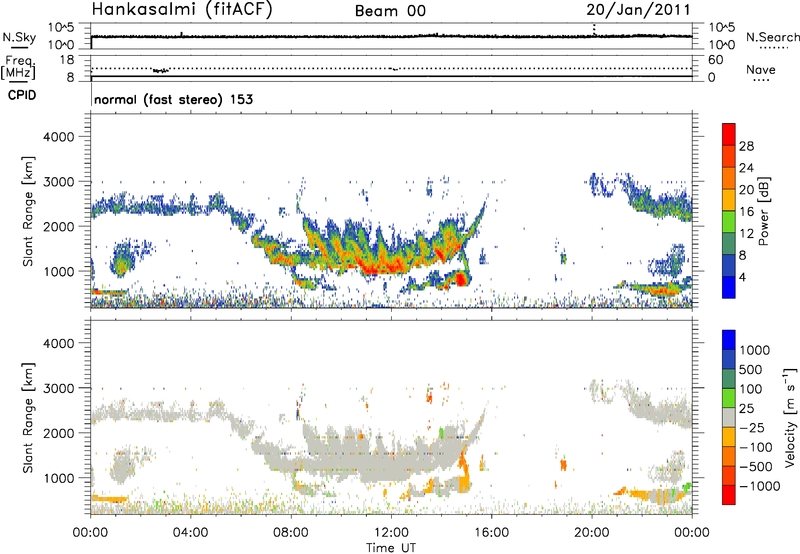Pick the red bottom segment of Velocity color bar

pos(729,495)
